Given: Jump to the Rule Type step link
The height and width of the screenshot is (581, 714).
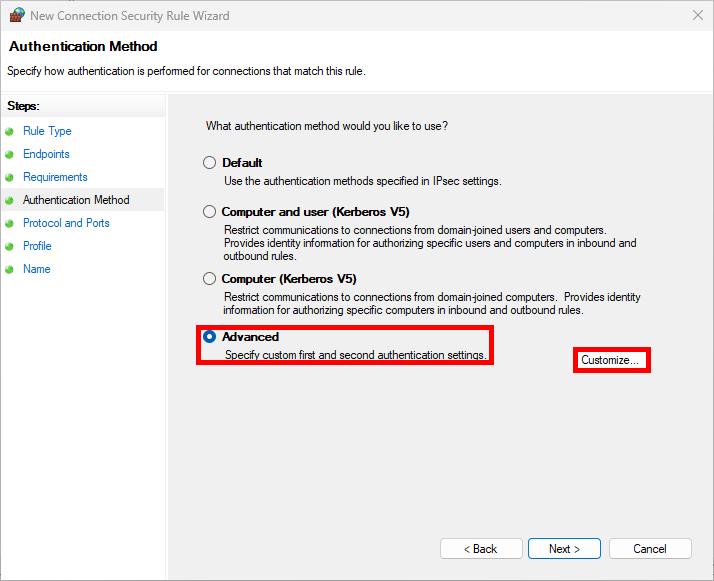Looking at the screenshot, I should [47, 131].
